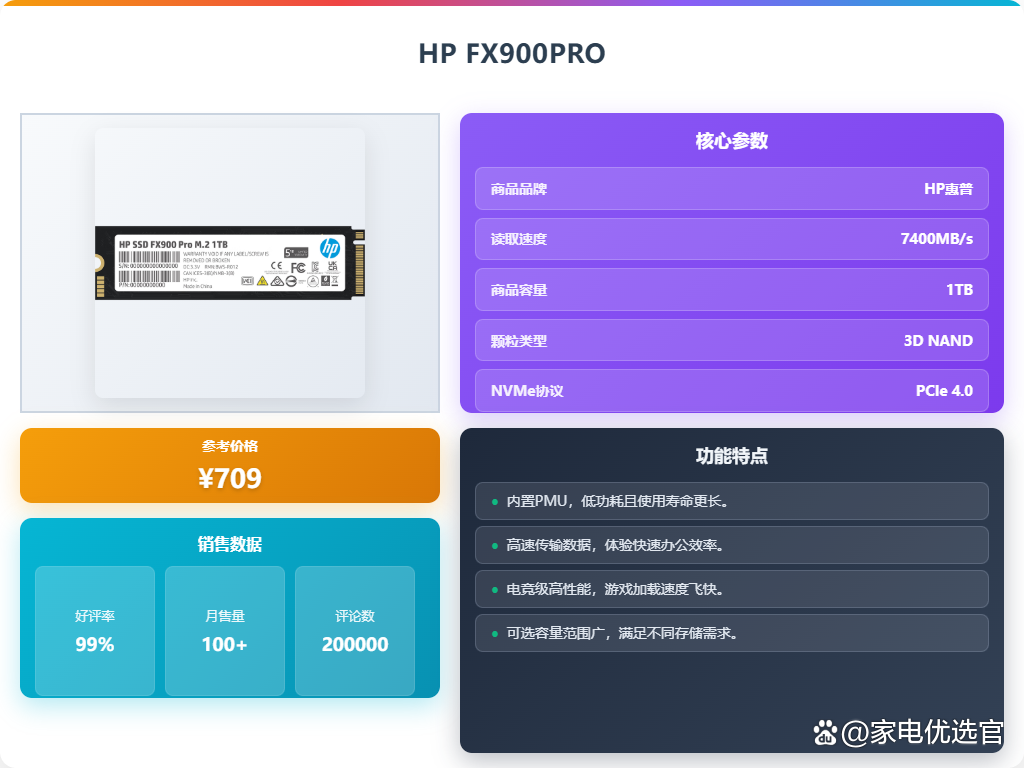This screenshot has width=1024, height=768.
Task: Click the 3D NAND value
Action: (x=938, y=341)
